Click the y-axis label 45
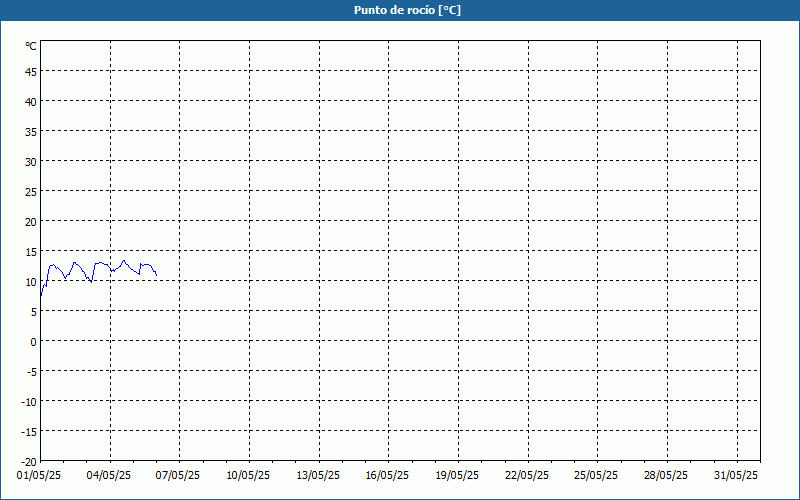 (x=31, y=72)
